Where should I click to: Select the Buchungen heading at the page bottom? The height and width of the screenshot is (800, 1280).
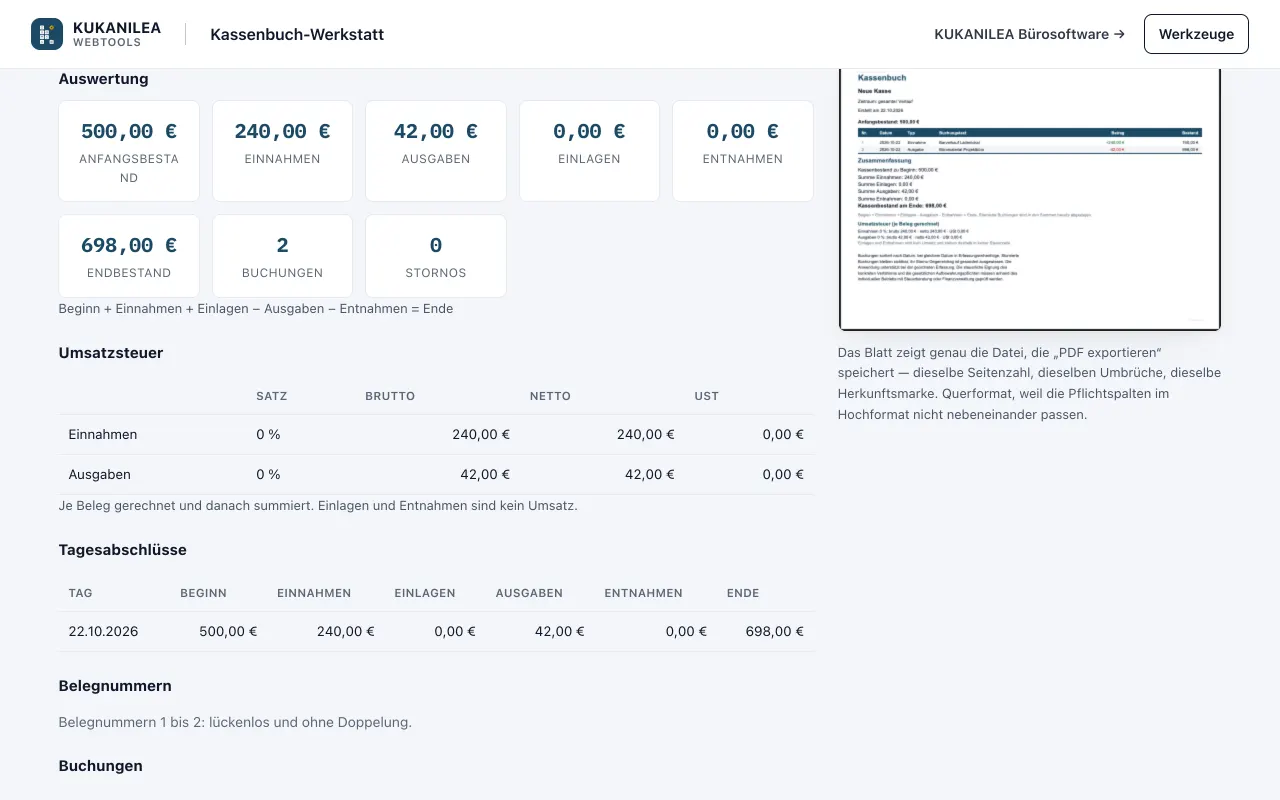coord(101,766)
